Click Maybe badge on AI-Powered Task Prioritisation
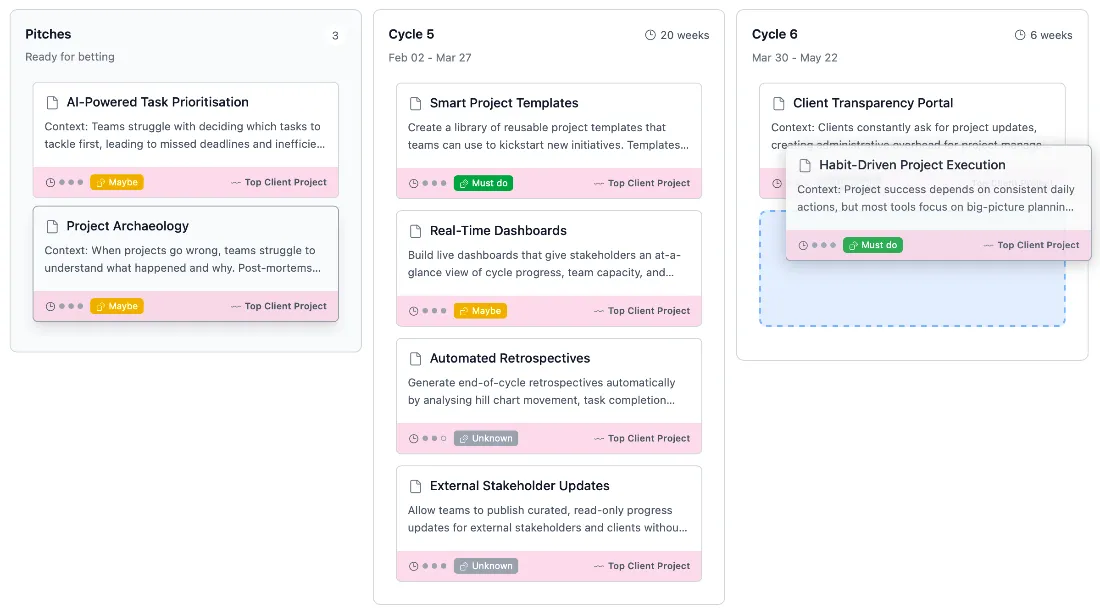This screenshot has width=1100, height=615. click(x=117, y=182)
